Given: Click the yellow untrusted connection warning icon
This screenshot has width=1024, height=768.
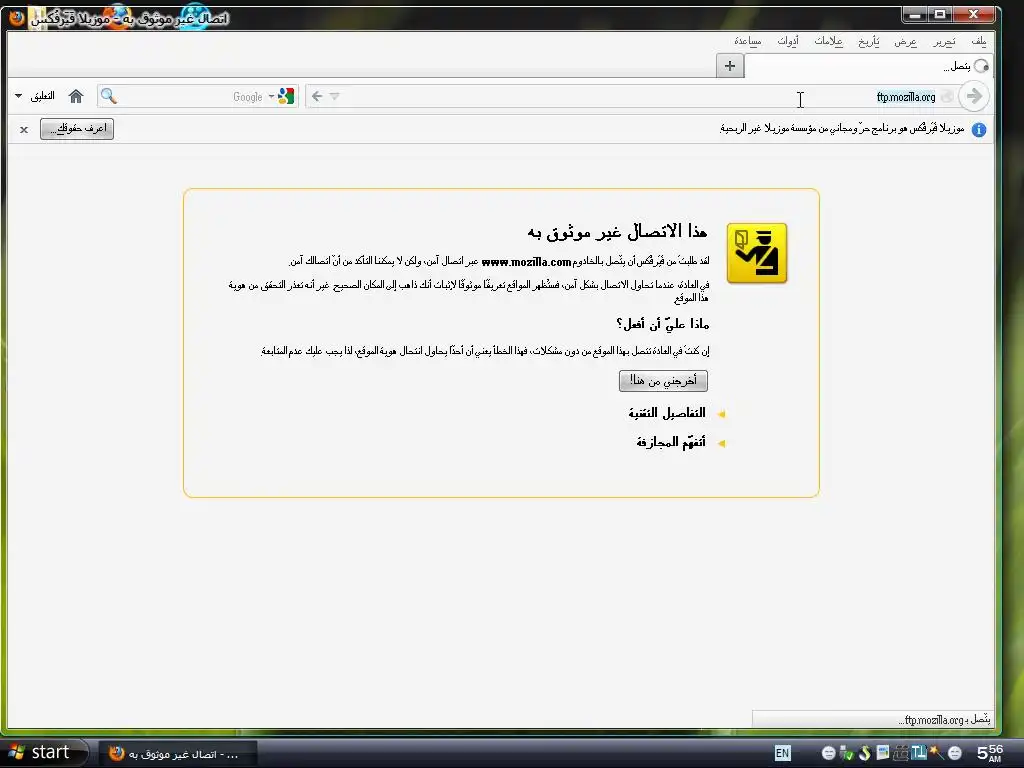Looking at the screenshot, I should [x=757, y=253].
